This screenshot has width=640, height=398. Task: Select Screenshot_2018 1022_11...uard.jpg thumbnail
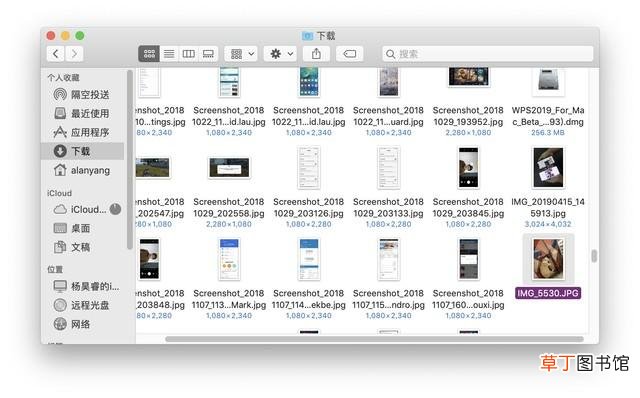[389, 82]
